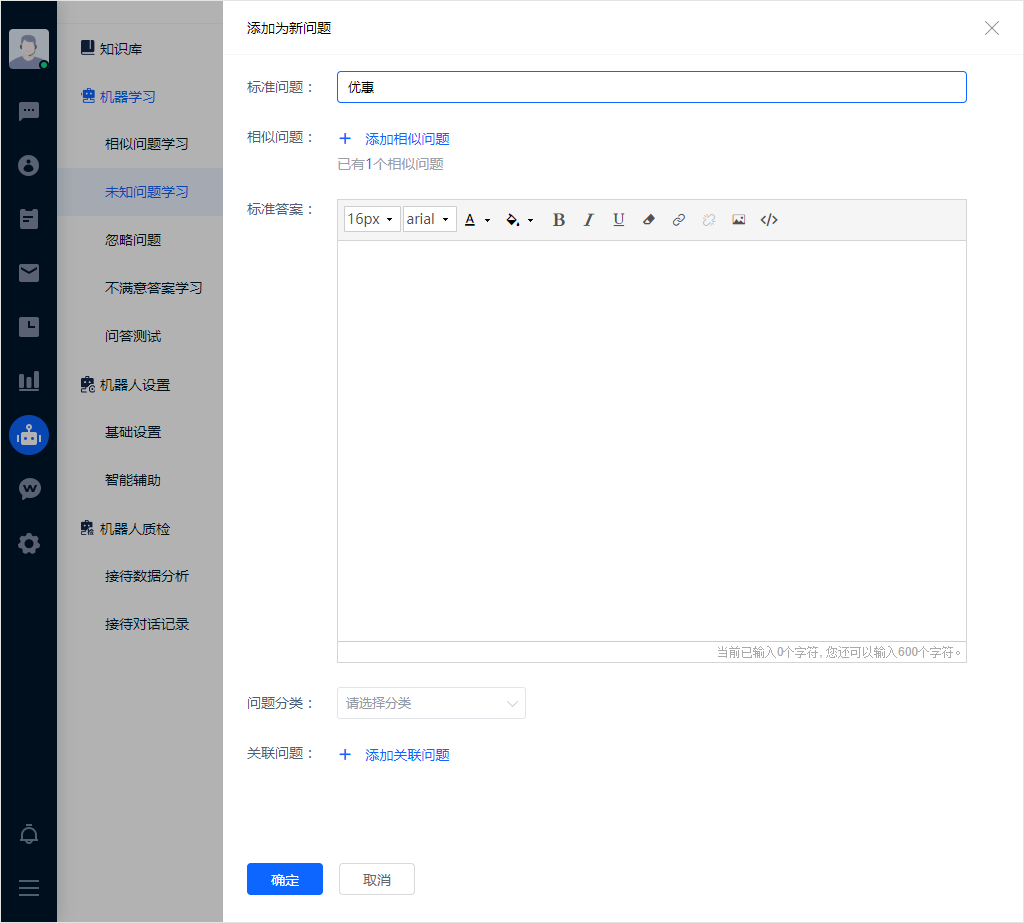Open the settings gear sidebar icon
The height and width of the screenshot is (923, 1024).
coord(29,543)
